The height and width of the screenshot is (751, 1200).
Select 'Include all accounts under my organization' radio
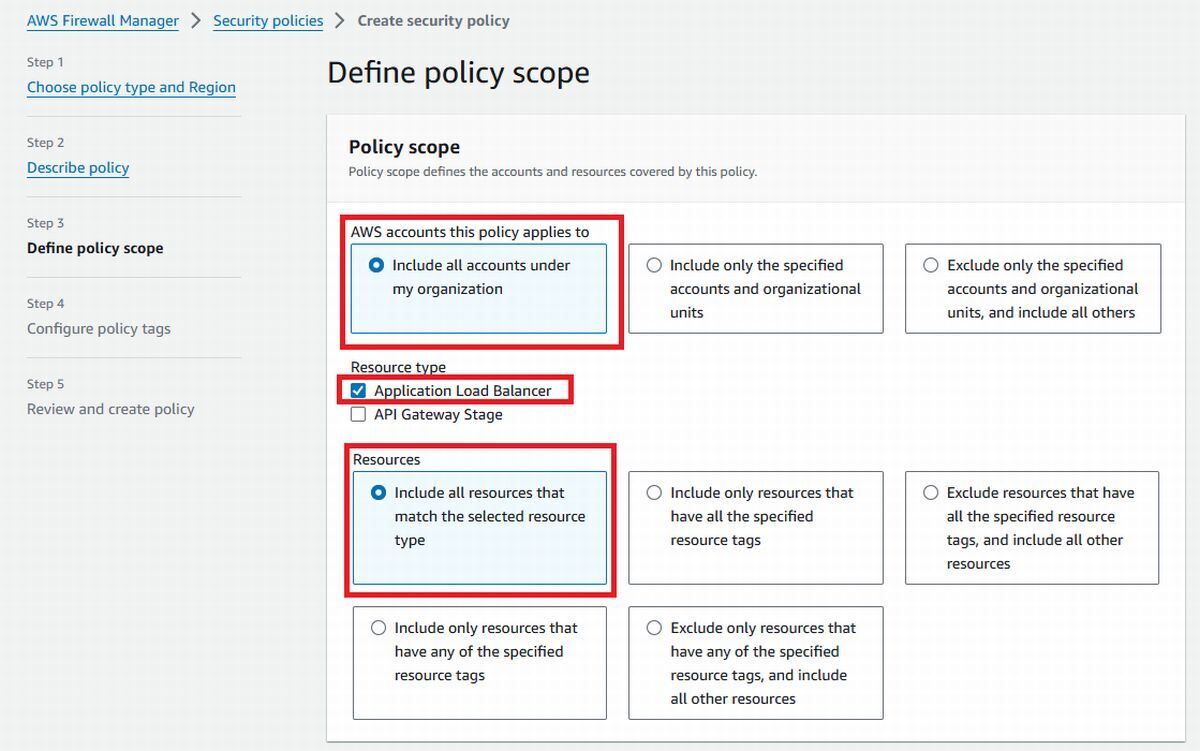pos(377,265)
